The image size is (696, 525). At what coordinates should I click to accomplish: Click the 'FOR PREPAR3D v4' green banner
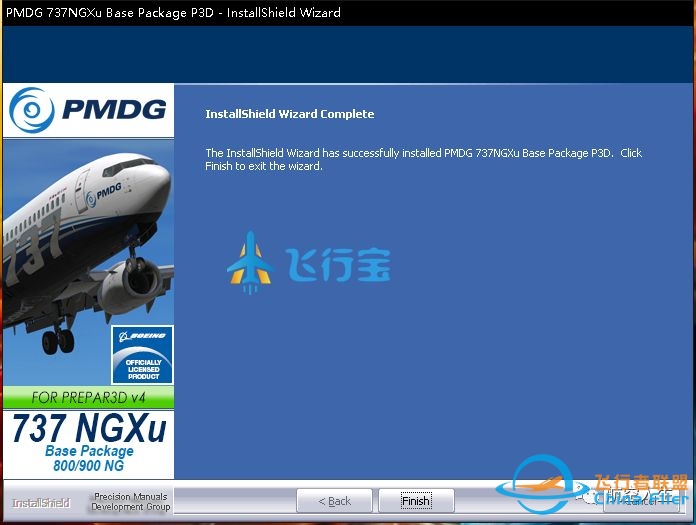tap(88, 397)
